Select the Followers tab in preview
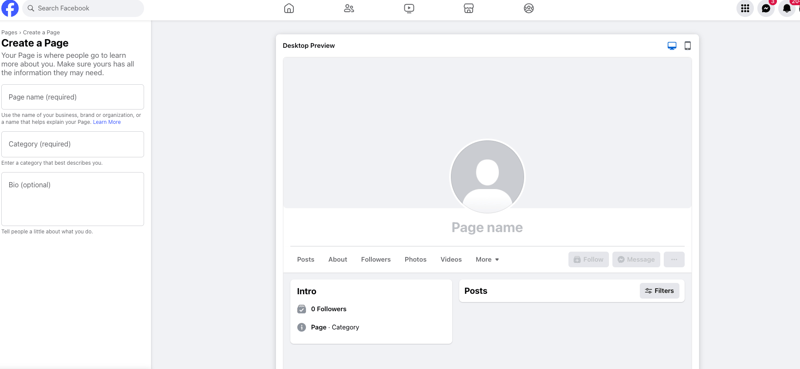The image size is (800, 369). (376, 259)
